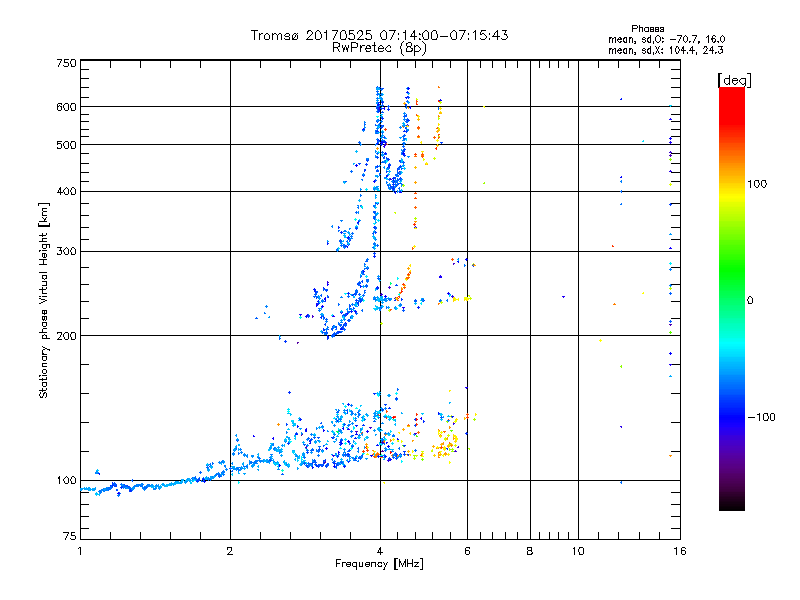Click the colorbar label "-100"

click(761, 417)
